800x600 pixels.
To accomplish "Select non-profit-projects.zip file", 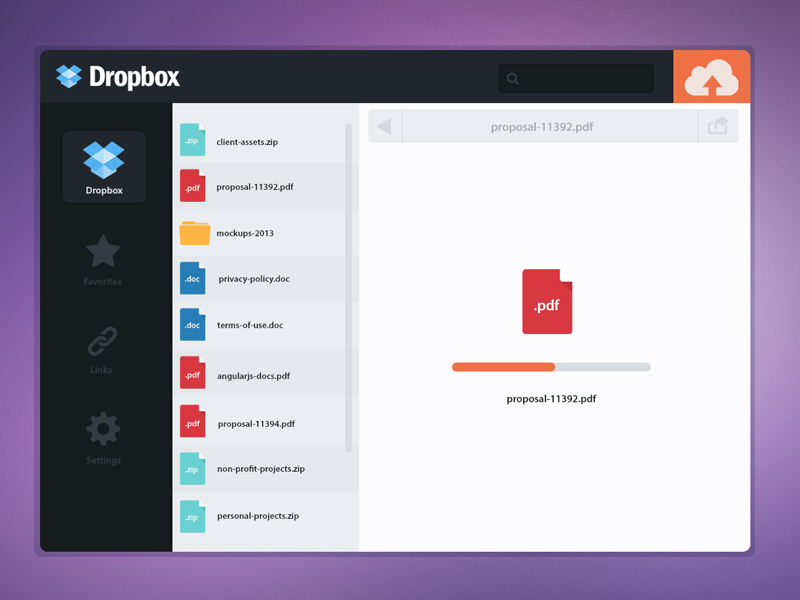I will pyautogui.click(x=260, y=468).
